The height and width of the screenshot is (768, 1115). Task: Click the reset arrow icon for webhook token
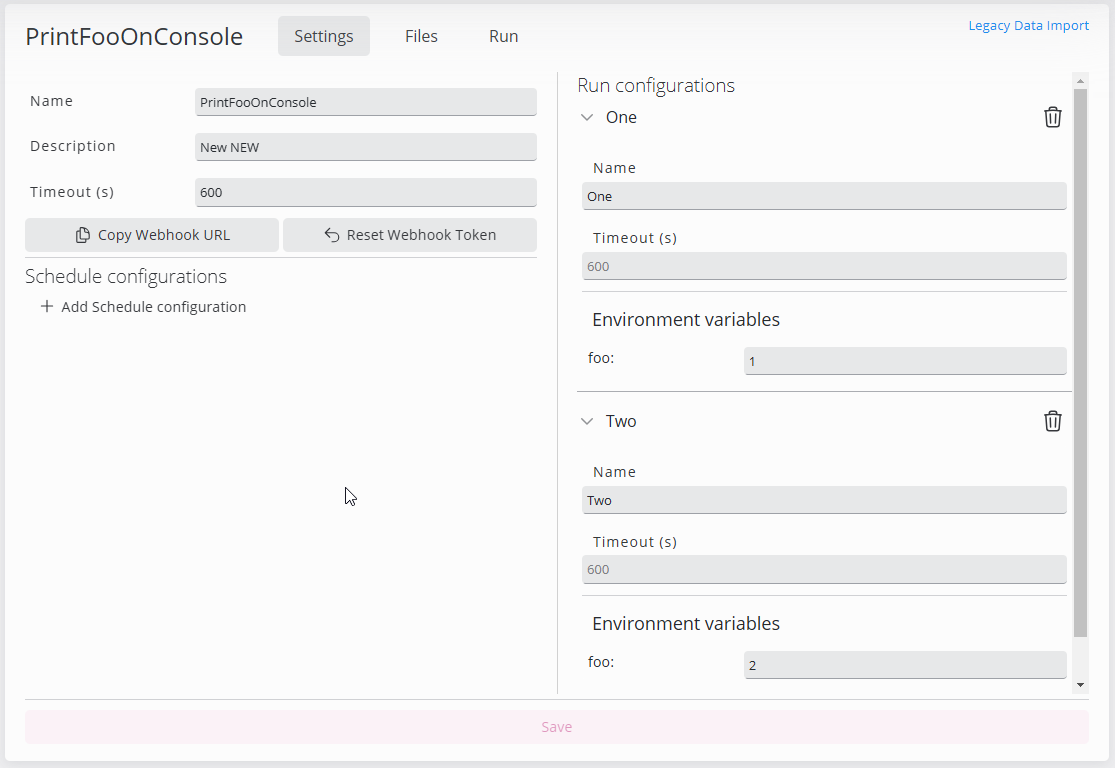pos(332,236)
